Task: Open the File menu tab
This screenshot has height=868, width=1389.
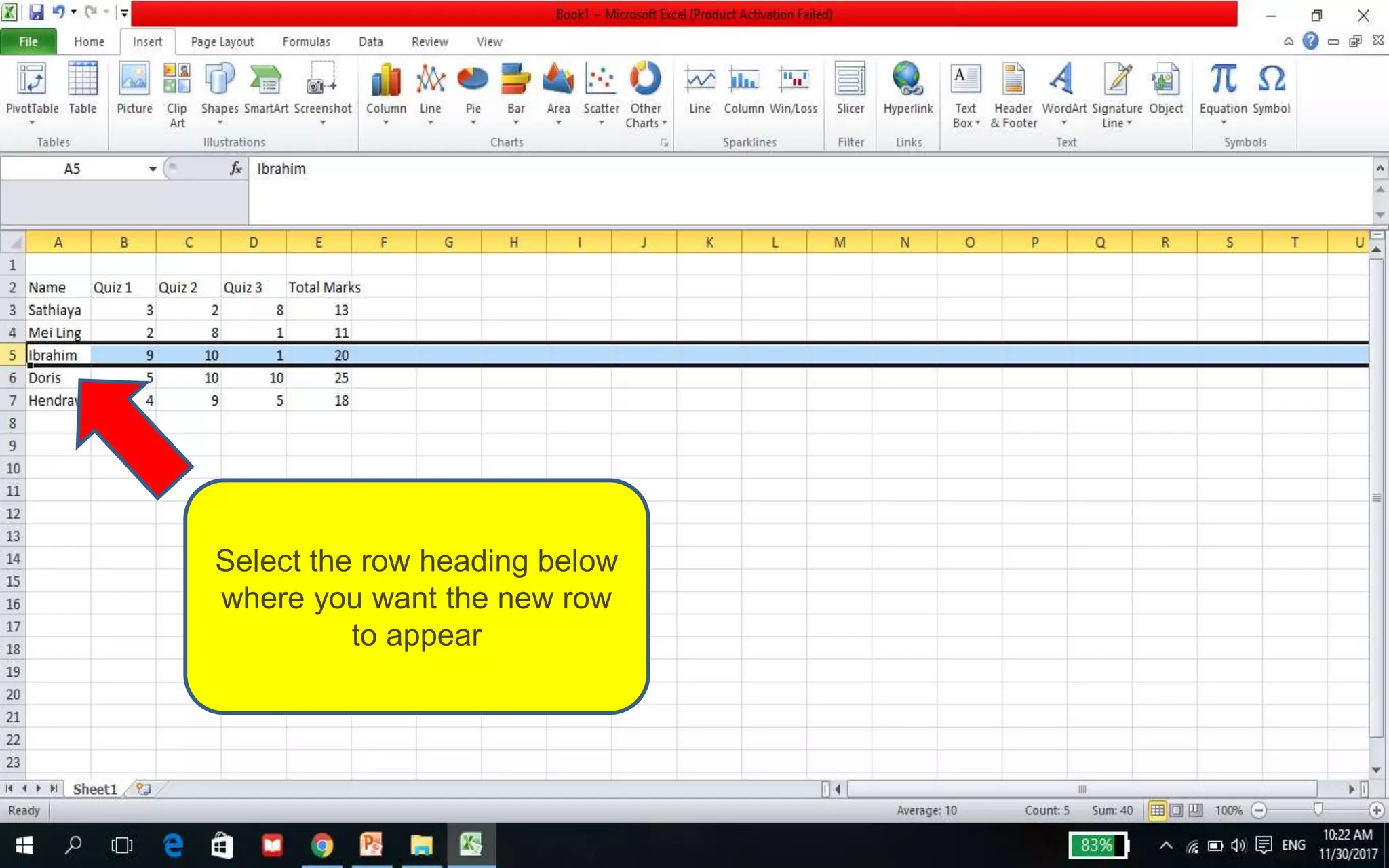Action: (x=28, y=42)
